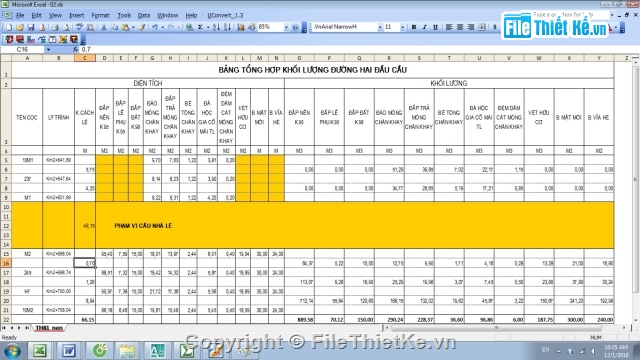Open the Format menu
This screenshot has height=360, width=640.
[100, 16]
